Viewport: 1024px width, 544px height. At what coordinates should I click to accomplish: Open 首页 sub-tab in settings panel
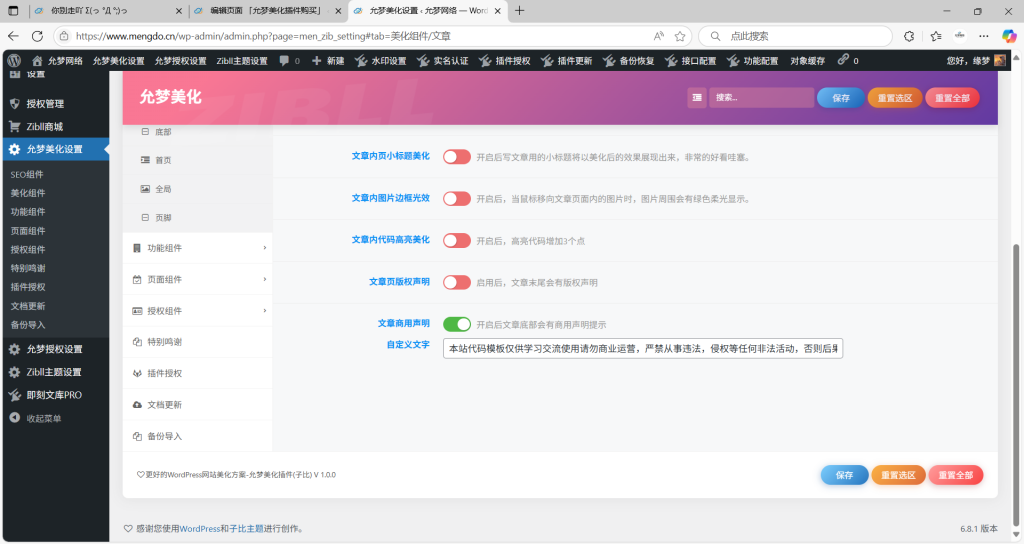point(198,160)
